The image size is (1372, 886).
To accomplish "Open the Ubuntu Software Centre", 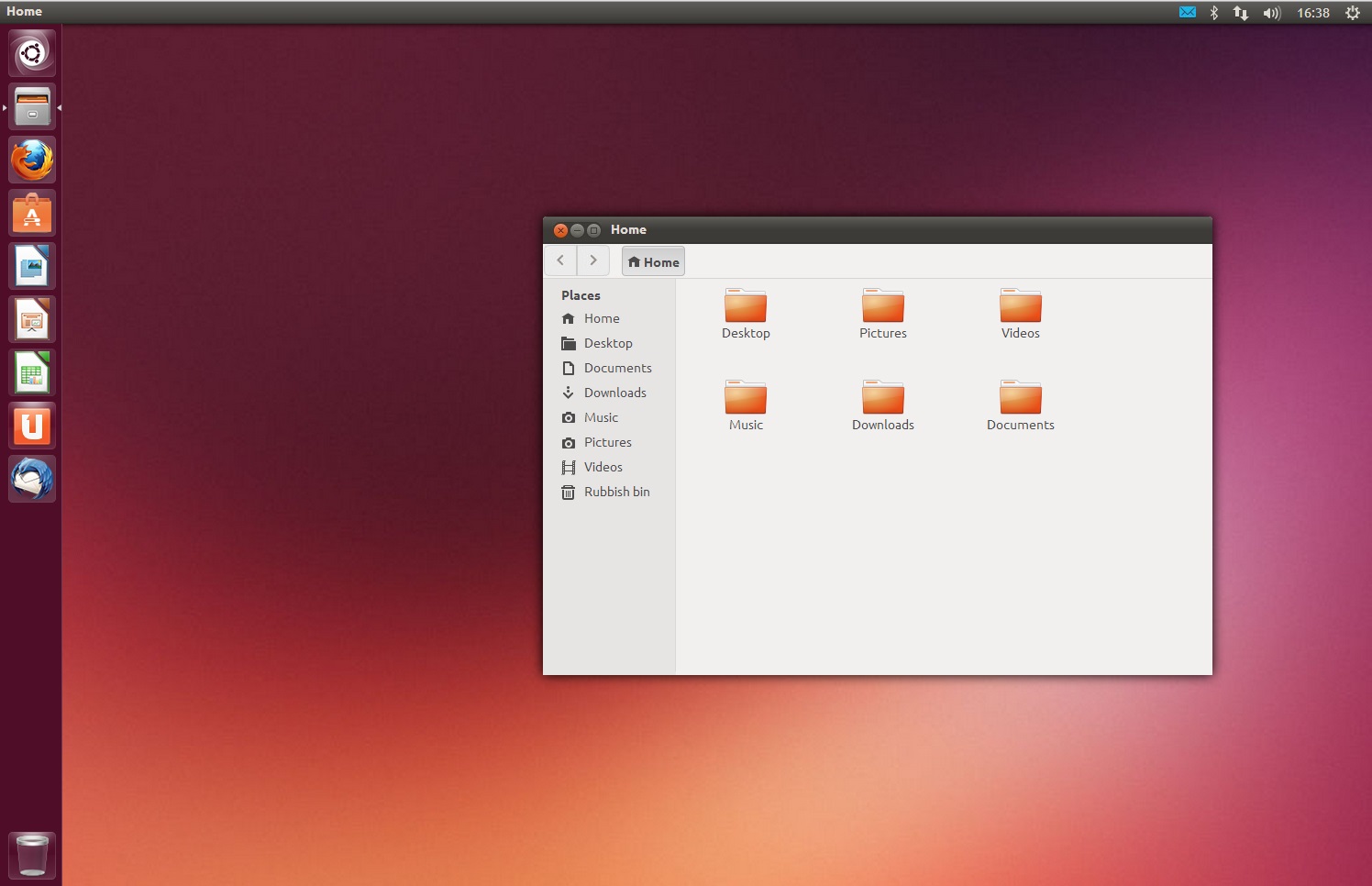I will pyautogui.click(x=31, y=212).
